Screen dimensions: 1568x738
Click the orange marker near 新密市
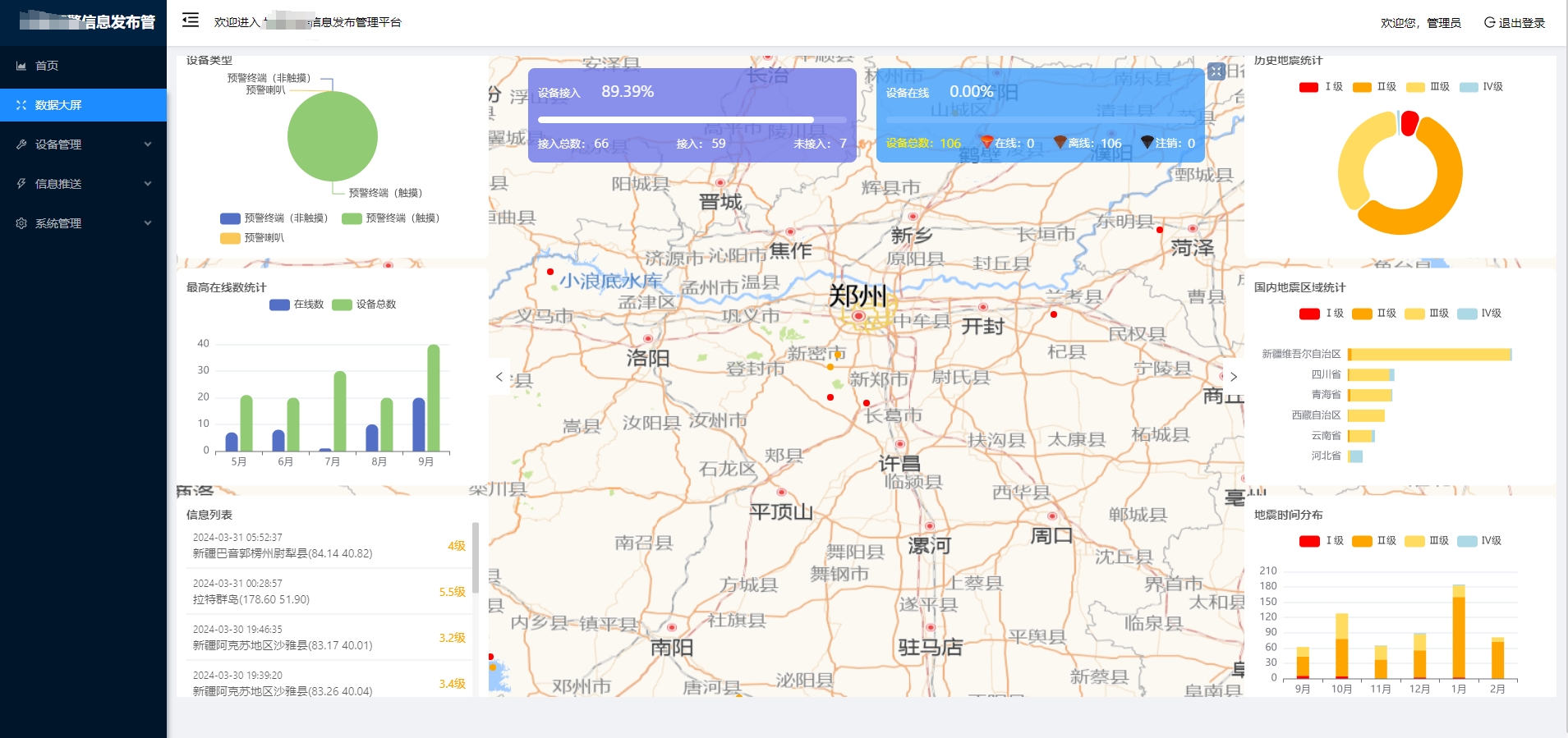[830, 367]
